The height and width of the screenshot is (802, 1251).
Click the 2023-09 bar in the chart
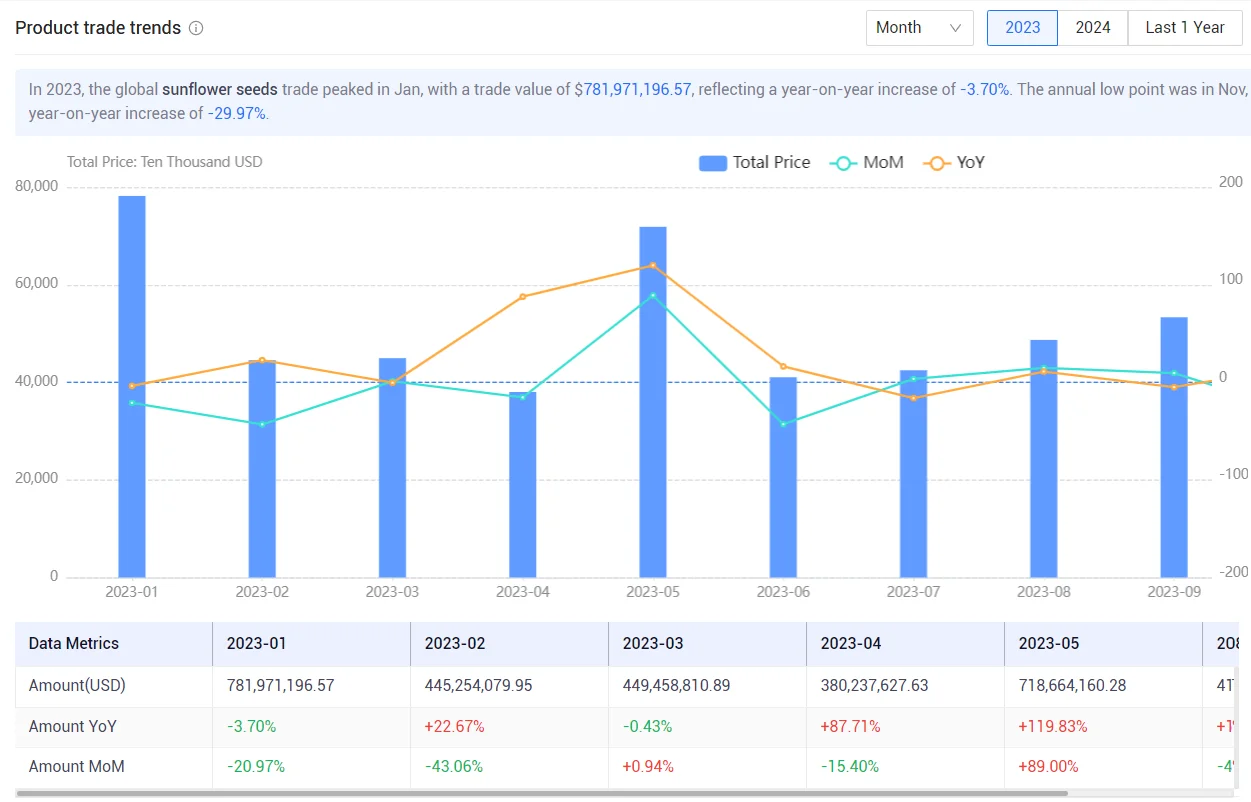(x=1174, y=447)
